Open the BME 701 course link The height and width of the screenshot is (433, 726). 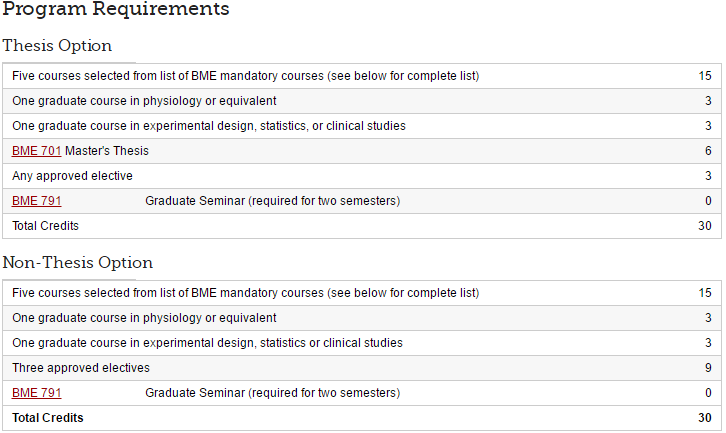click(x=36, y=151)
